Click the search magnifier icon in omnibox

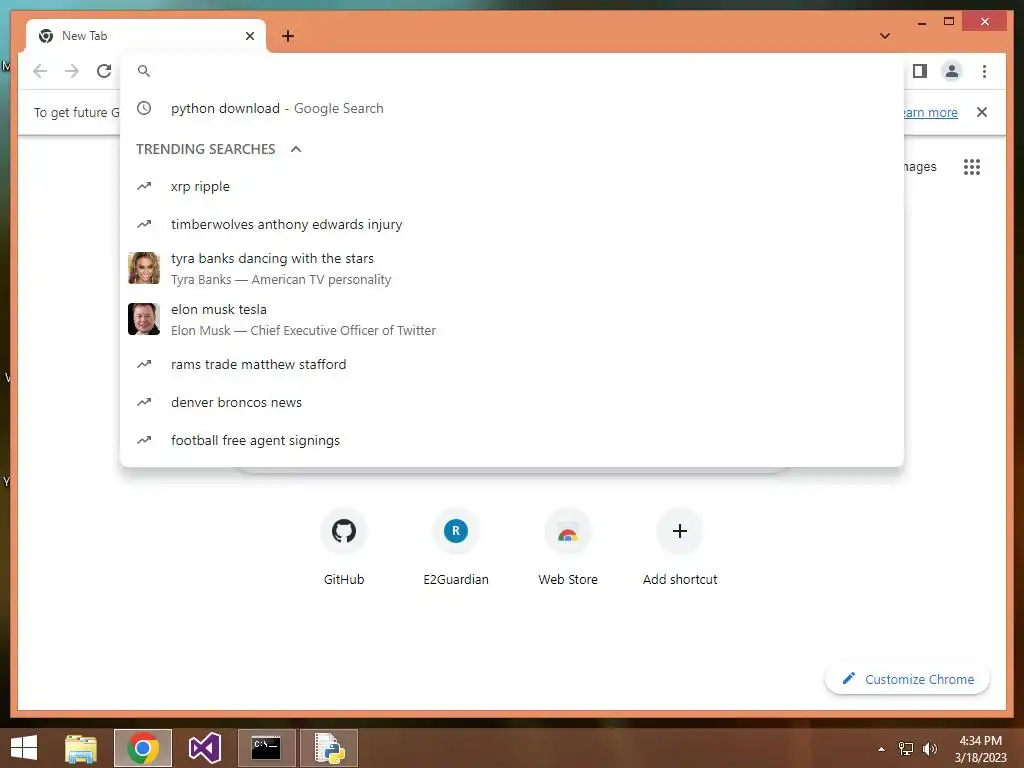tap(144, 71)
